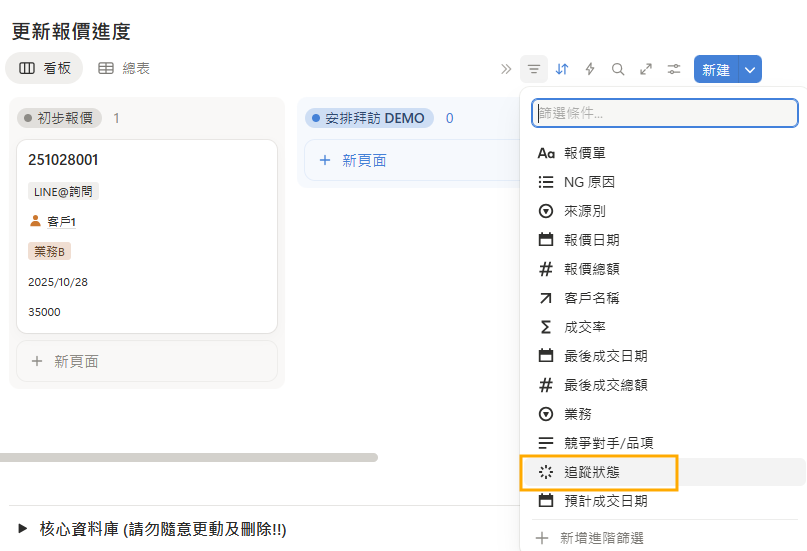This screenshot has width=807, height=551.
Task: Select 客戶名稱 relation property
Action: pos(592,298)
